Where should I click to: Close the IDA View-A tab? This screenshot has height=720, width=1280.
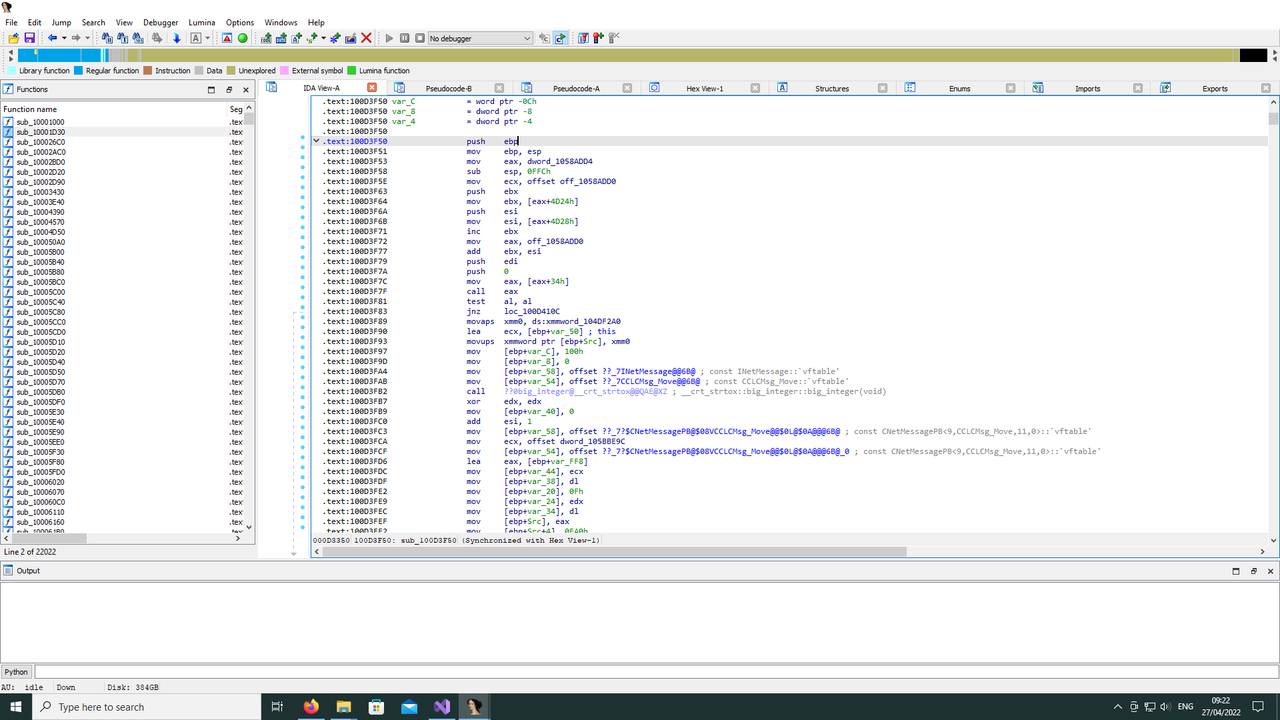point(372,88)
